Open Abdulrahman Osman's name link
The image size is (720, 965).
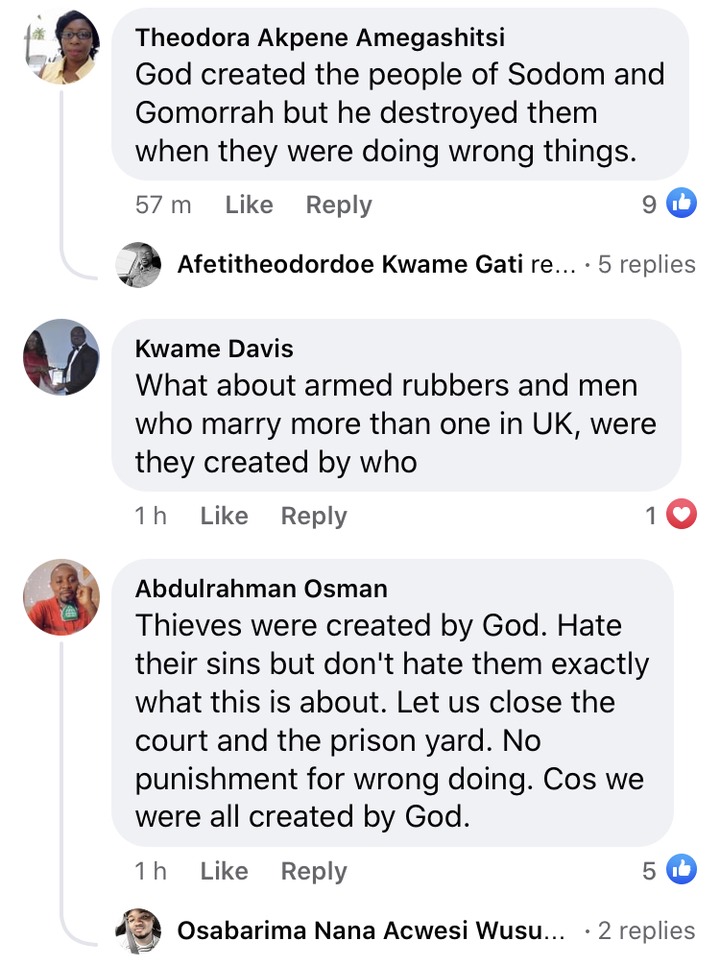(x=261, y=589)
